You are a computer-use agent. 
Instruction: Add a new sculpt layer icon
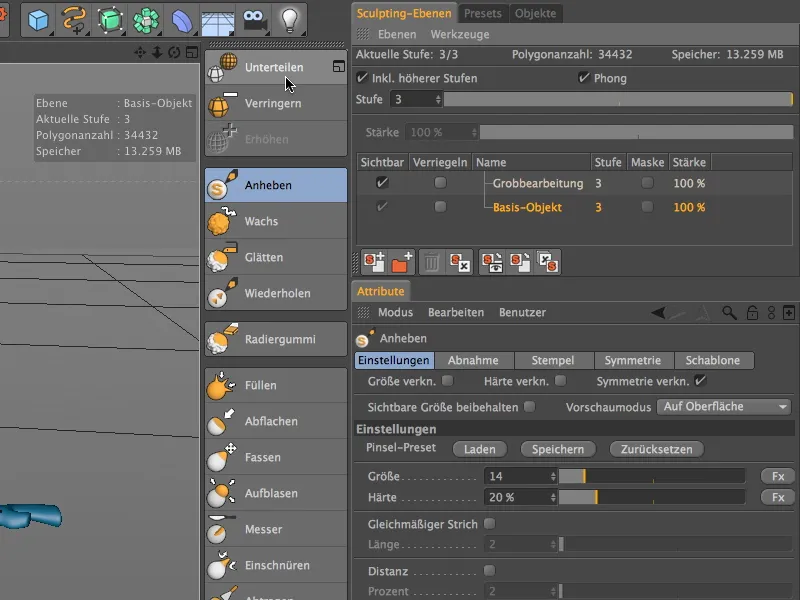click(x=374, y=262)
